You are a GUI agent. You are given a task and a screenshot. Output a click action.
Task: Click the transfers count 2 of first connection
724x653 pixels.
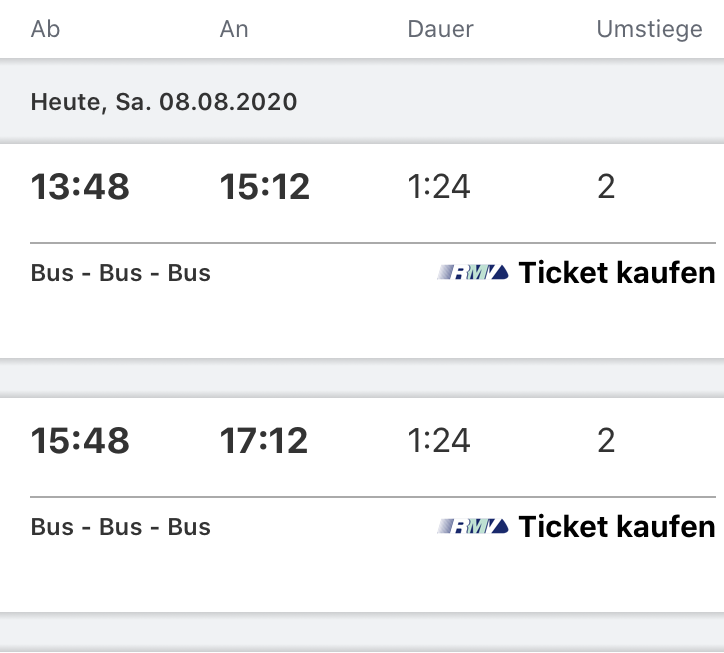point(606,187)
